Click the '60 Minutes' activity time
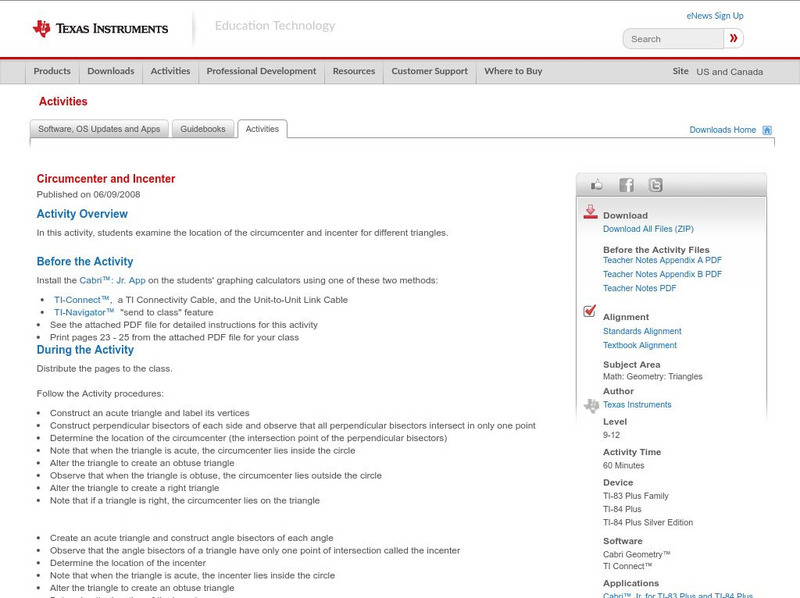This screenshot has width=800, height=598. [x=623, y=465]
